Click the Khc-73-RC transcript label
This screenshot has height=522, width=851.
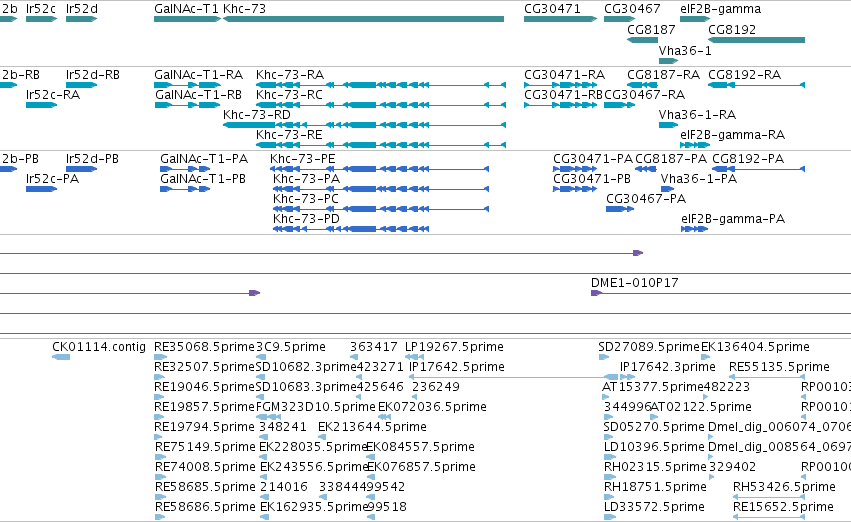point(289,94)
